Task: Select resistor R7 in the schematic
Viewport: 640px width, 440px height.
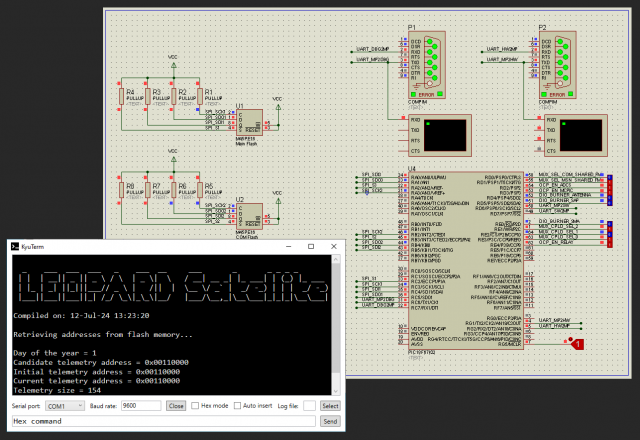Action: pos(148,191)
